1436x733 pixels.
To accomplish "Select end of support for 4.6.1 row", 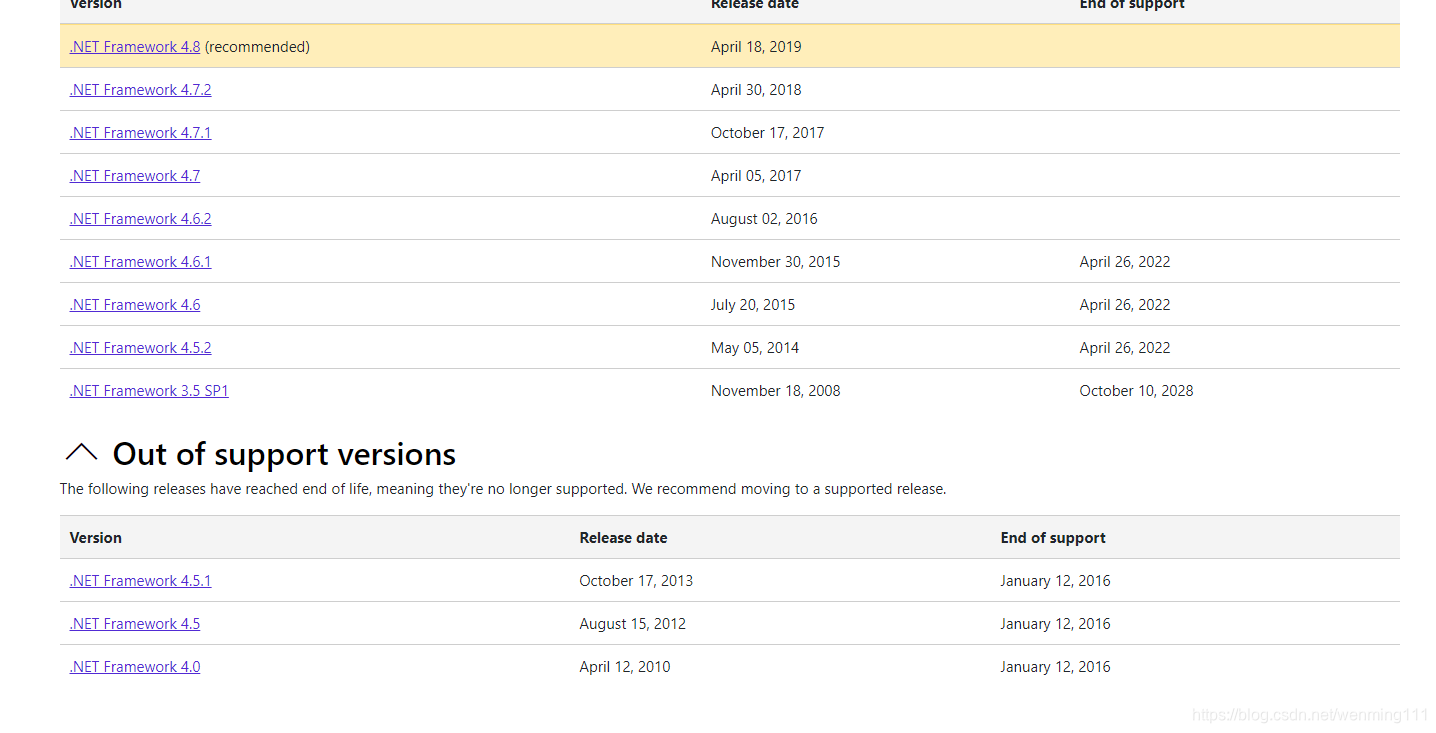I will 1125,262.
